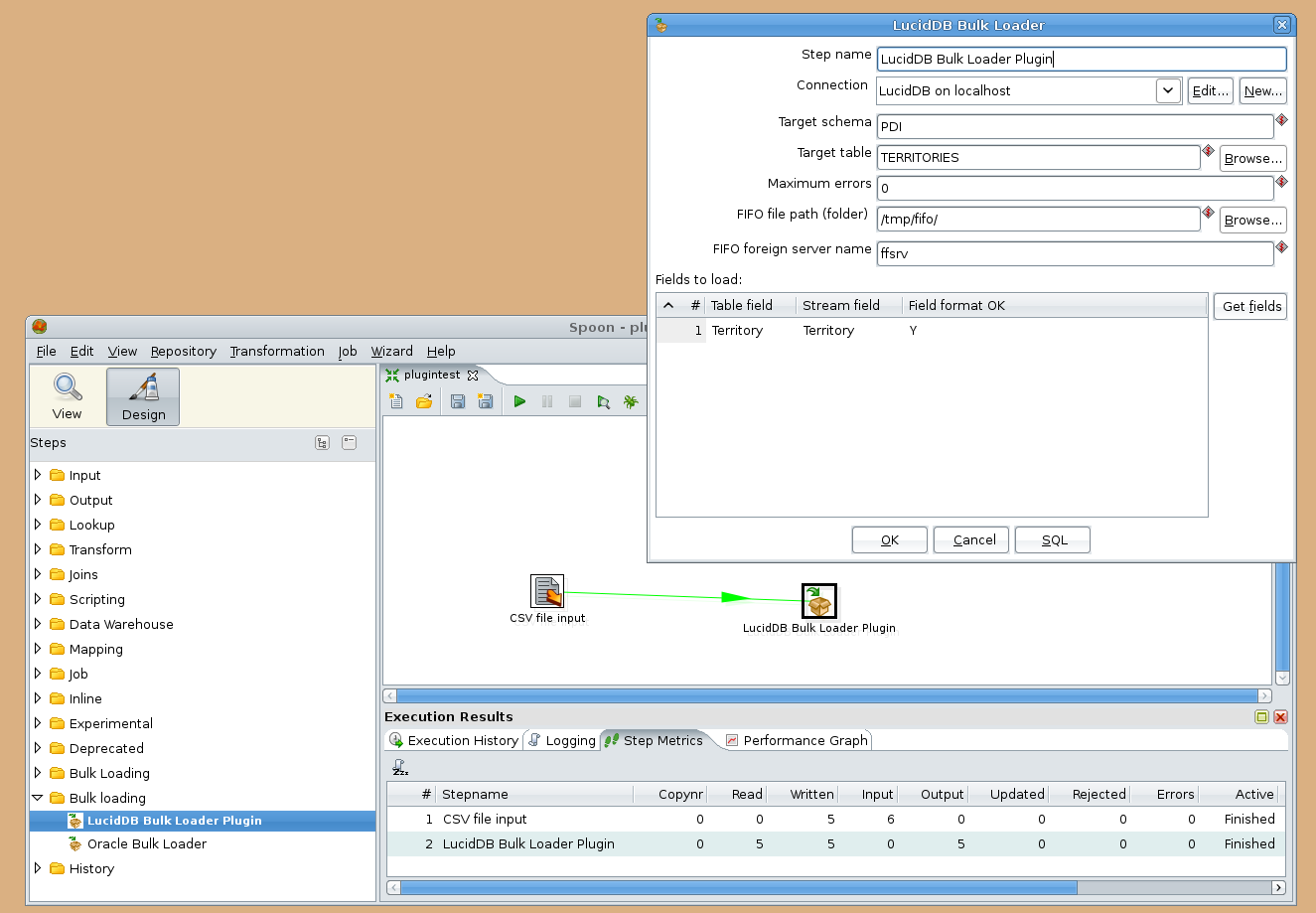
Task: Click the Step Metrics table horizontal scrollbar
Action: (x=836, y=887)
